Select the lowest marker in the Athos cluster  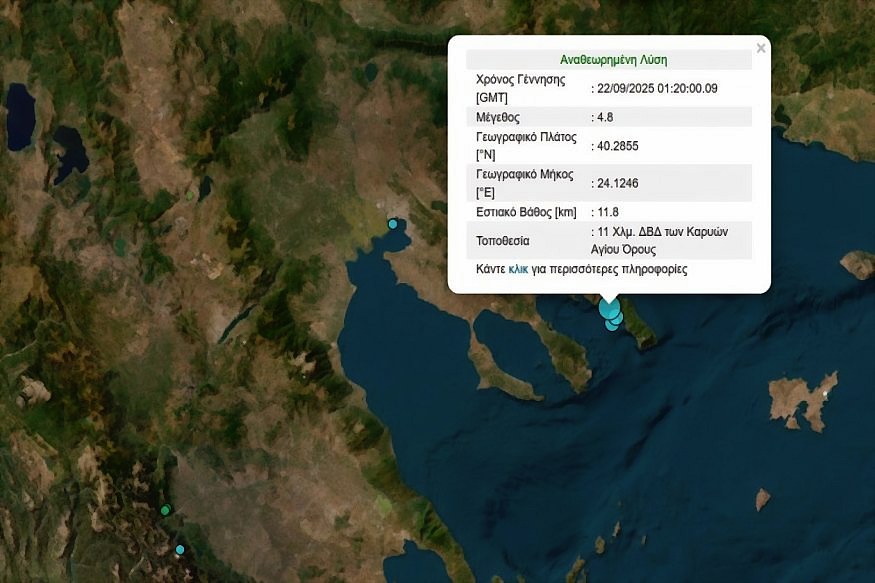coord(612,324)
